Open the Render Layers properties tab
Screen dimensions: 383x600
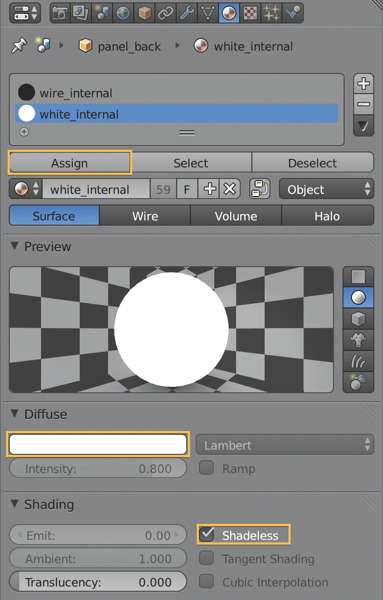80,13
